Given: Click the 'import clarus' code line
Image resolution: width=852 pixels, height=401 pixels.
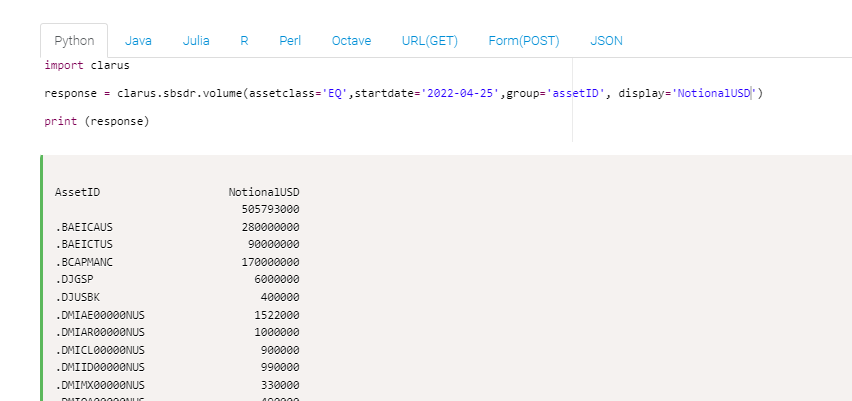Looking at the screenshot, I should [x=87, y=66].
